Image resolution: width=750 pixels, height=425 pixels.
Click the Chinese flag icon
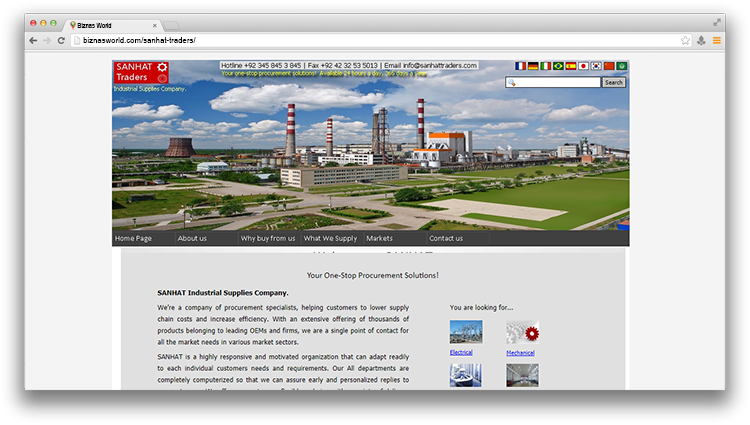pyautogui.click(x=609, y=66)
